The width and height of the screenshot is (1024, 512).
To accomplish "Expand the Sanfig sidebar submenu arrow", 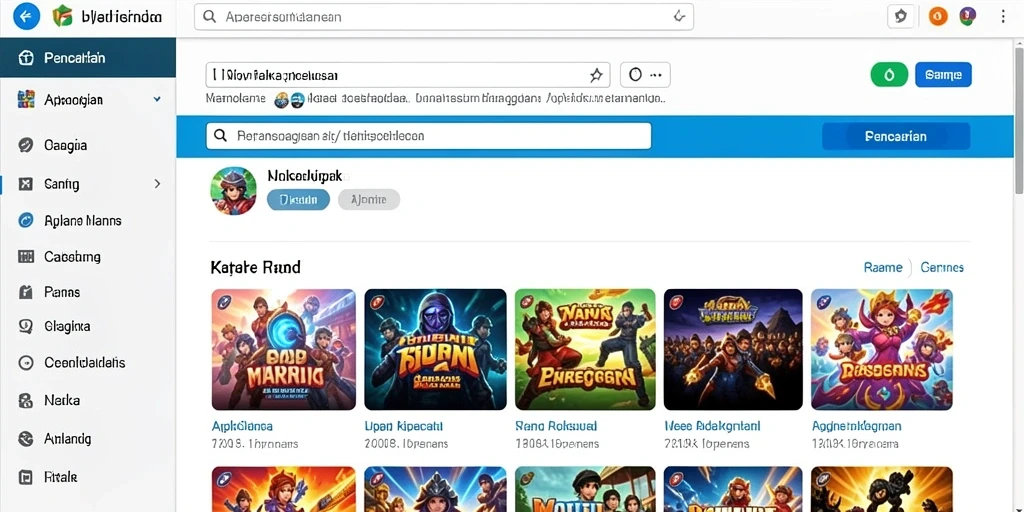I will click(157, 184).
